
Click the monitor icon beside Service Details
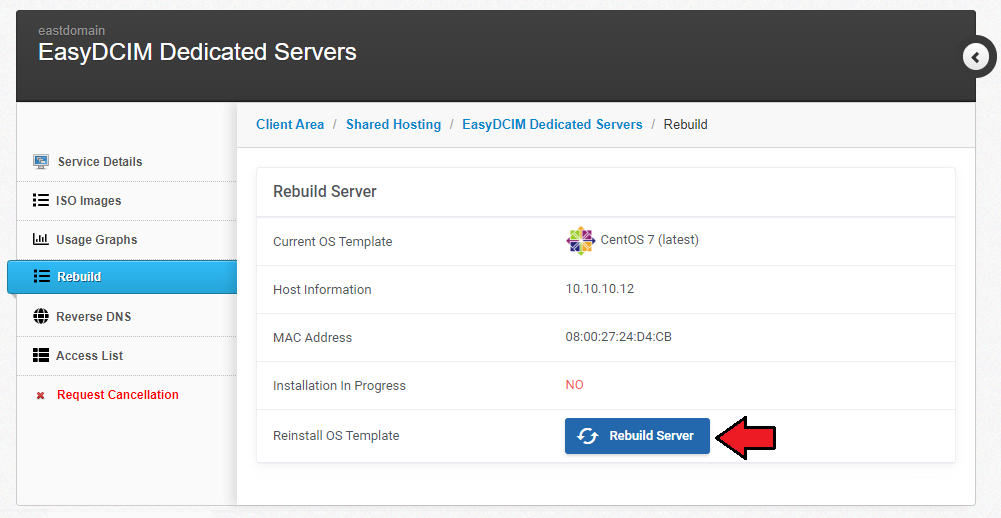coord(41,162)
